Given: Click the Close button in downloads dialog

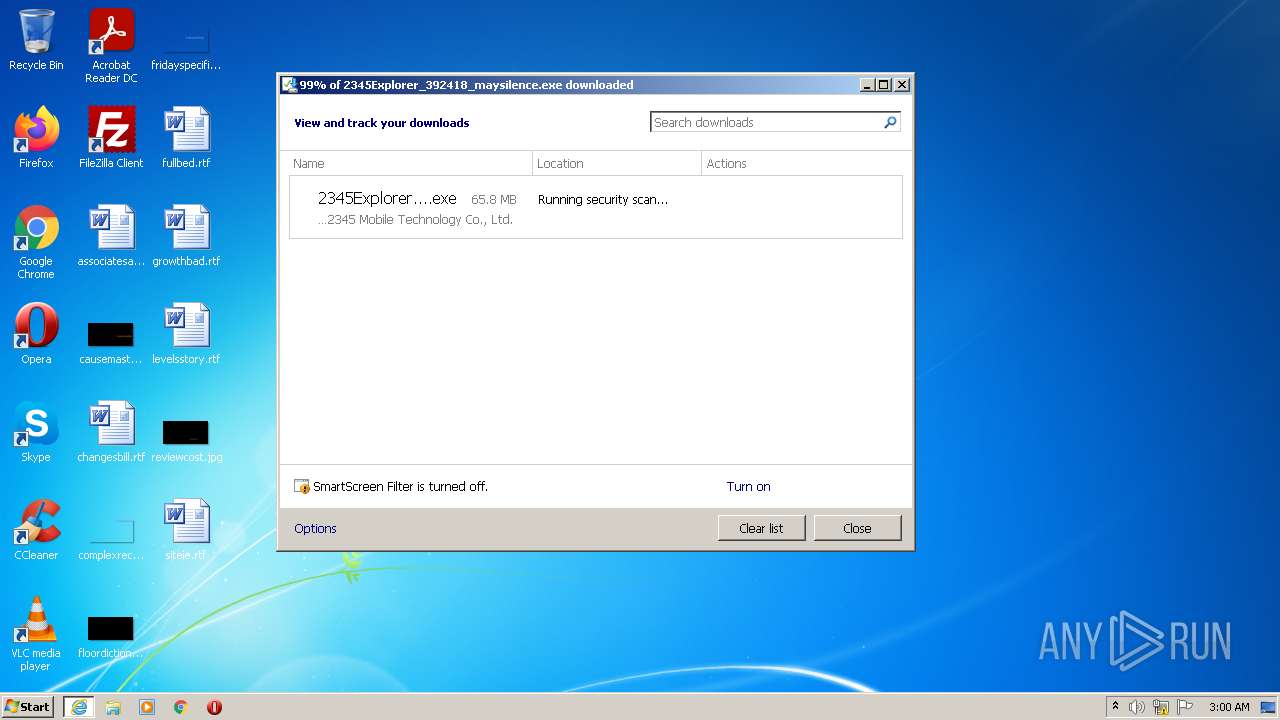Looking at the screenshot, I should pyautogui.click(x=857, y=528).
